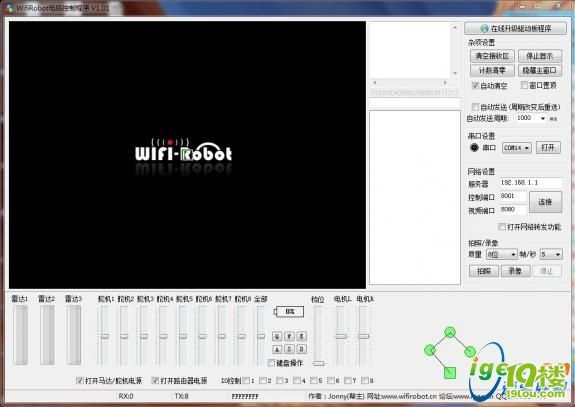Viewport: 575px width, 407px height.
Task: Check IO控制 checkbox 2
Action: coord(263,380)
